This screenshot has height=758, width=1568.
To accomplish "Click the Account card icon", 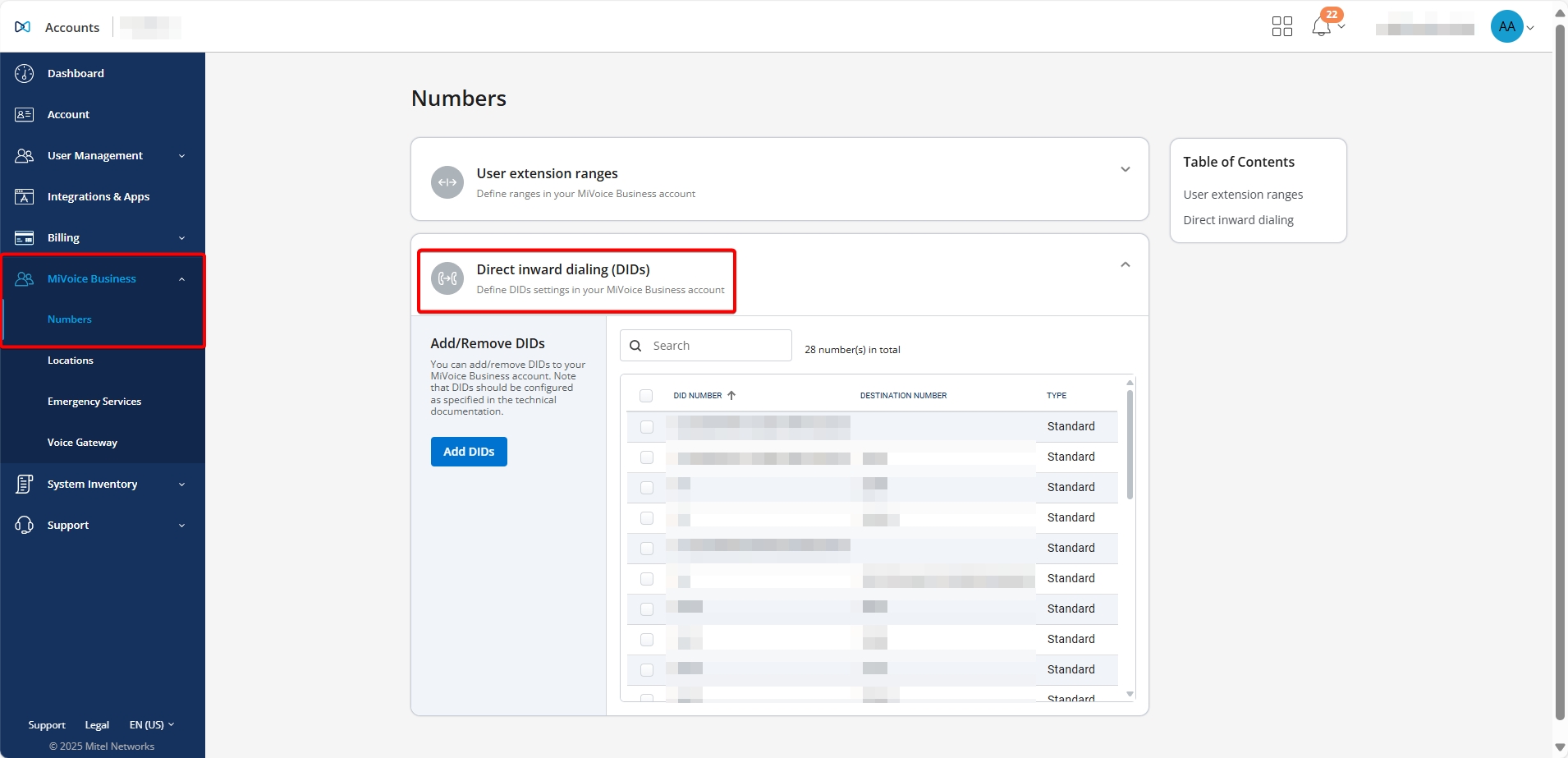I will pyautogui.click(x=25, y=114).
